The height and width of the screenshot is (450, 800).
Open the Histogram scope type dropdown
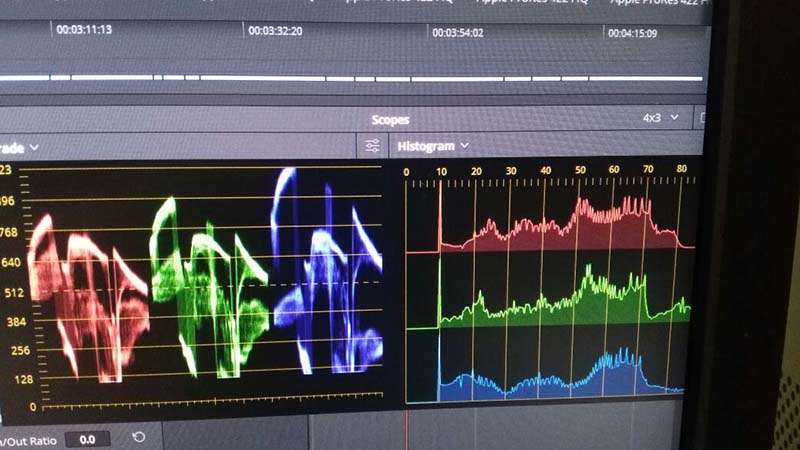(x=433, y=146)
